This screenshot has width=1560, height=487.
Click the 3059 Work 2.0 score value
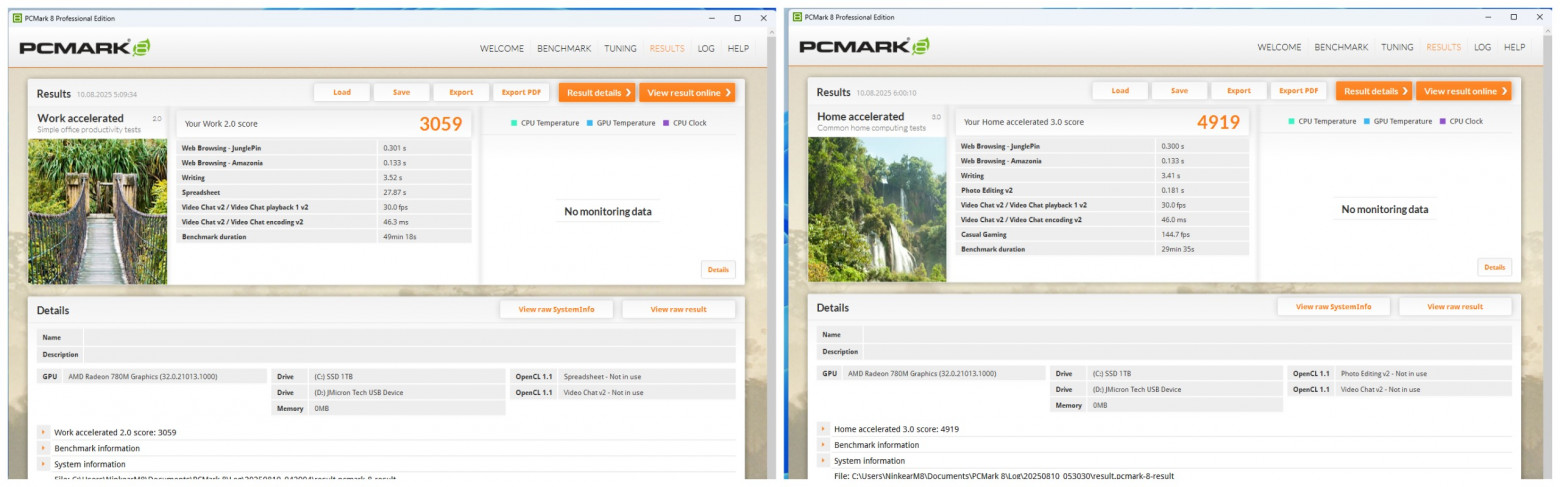click(x=441, y=124)
